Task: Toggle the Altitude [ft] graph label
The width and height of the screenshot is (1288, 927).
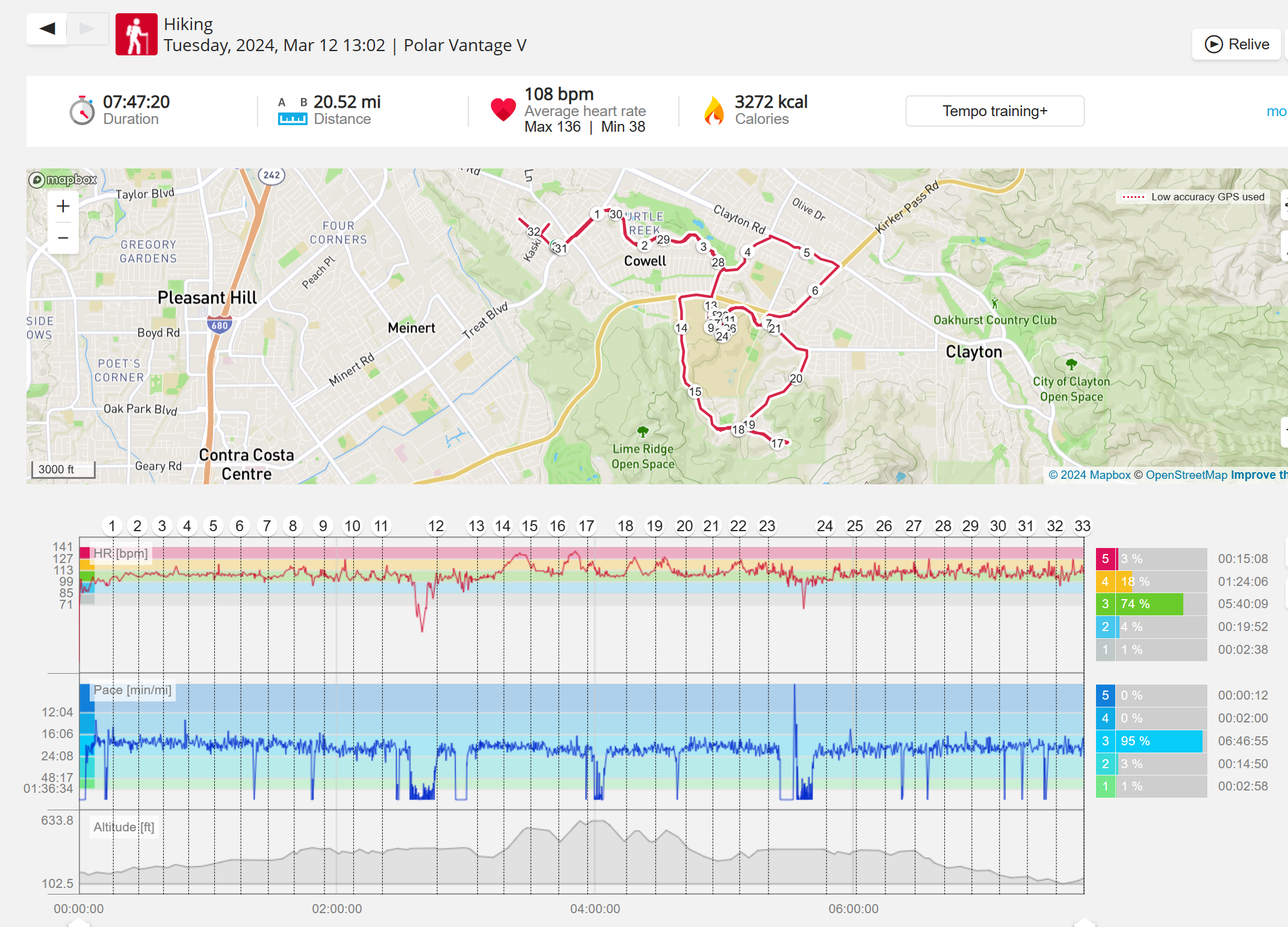Action: pyautogui.click(x=123, y=827)
